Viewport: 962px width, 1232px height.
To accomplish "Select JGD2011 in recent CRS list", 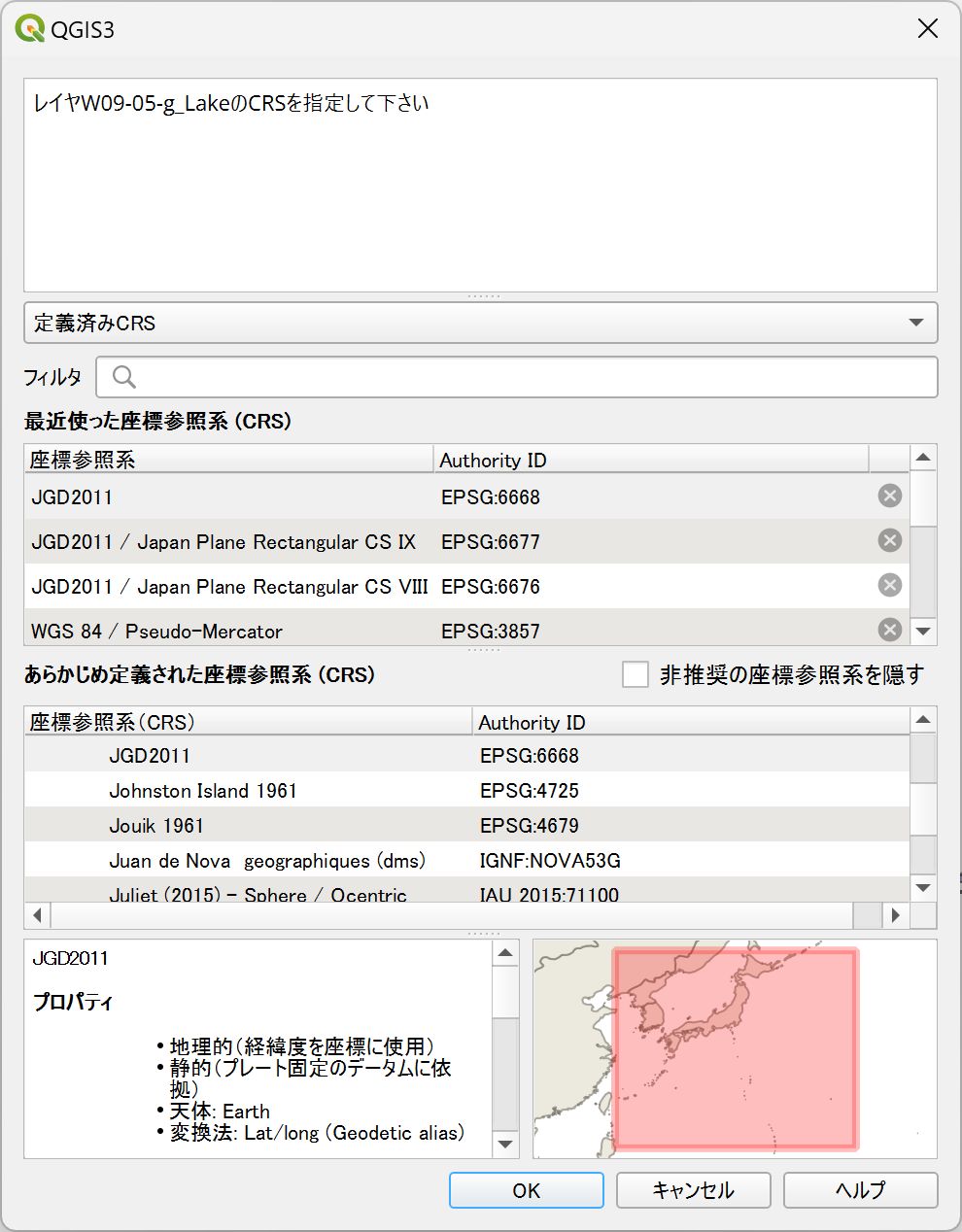I will tap(467, 496).
